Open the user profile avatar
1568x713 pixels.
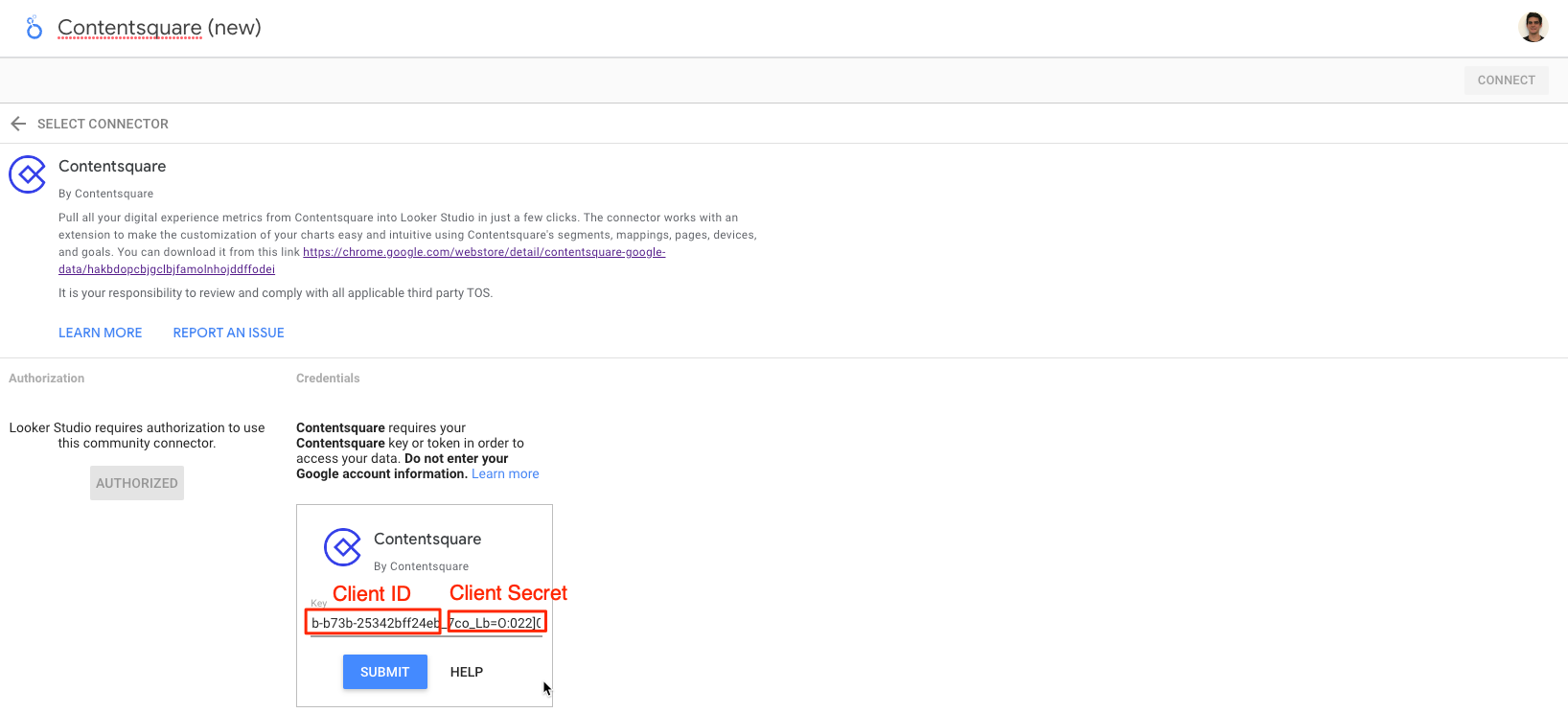pyautogui.click(x=1533, y=27)
